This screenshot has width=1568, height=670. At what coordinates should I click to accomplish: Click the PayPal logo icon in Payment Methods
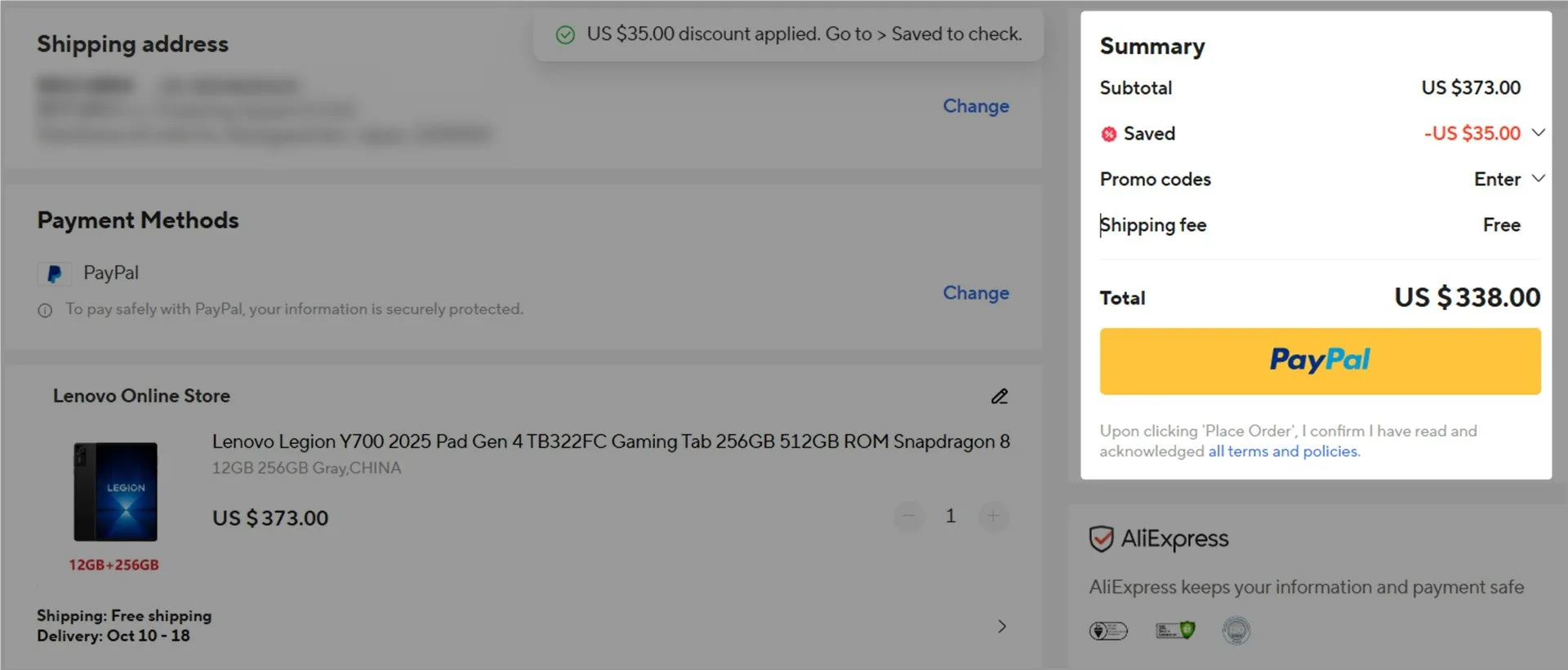(54, 274)
